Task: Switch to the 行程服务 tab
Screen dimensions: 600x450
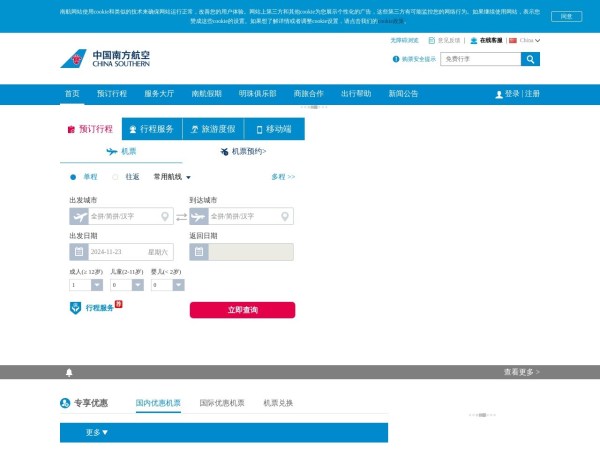Action: coord(151,129)
